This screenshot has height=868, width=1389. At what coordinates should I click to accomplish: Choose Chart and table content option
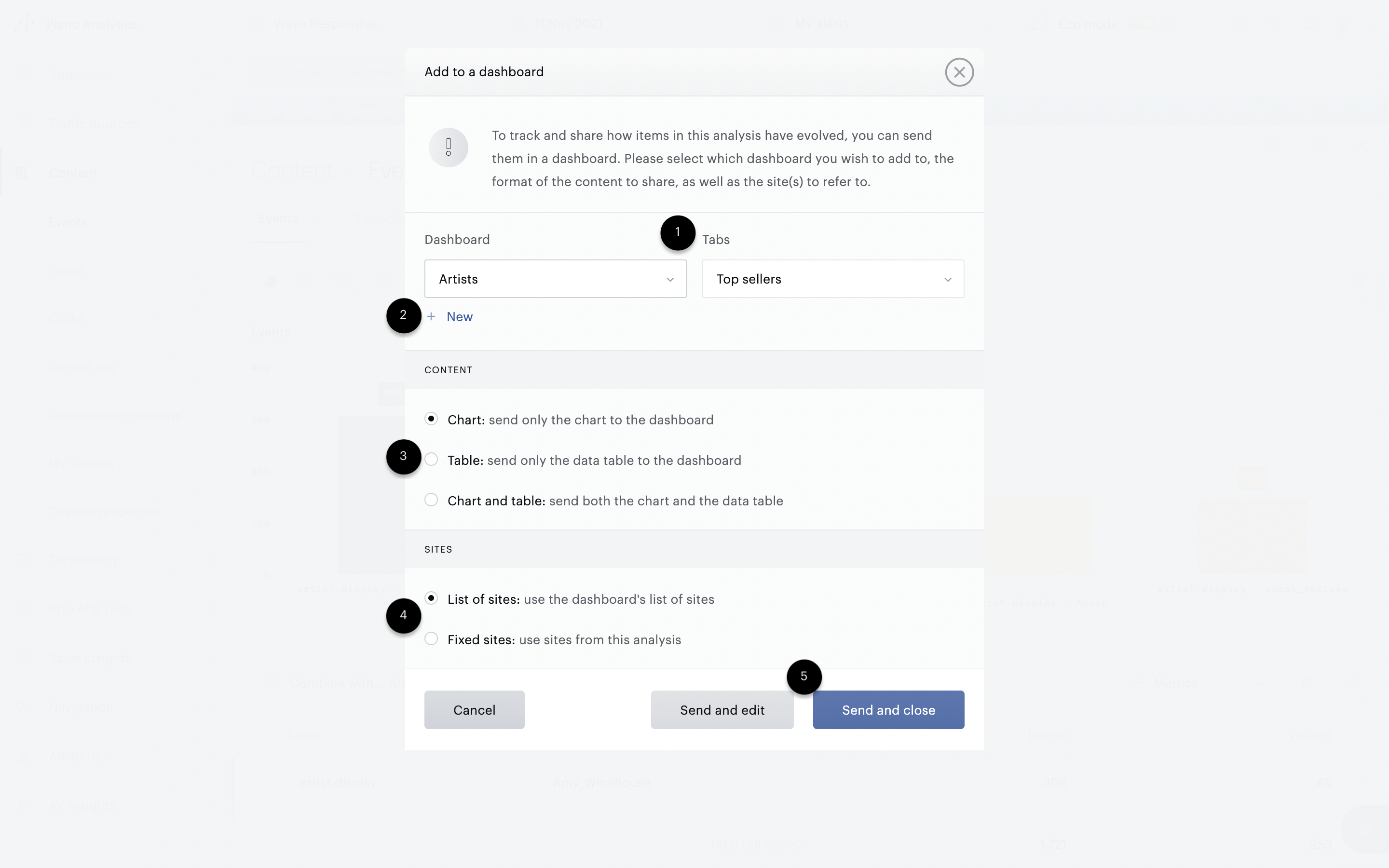tap(431, 500)
